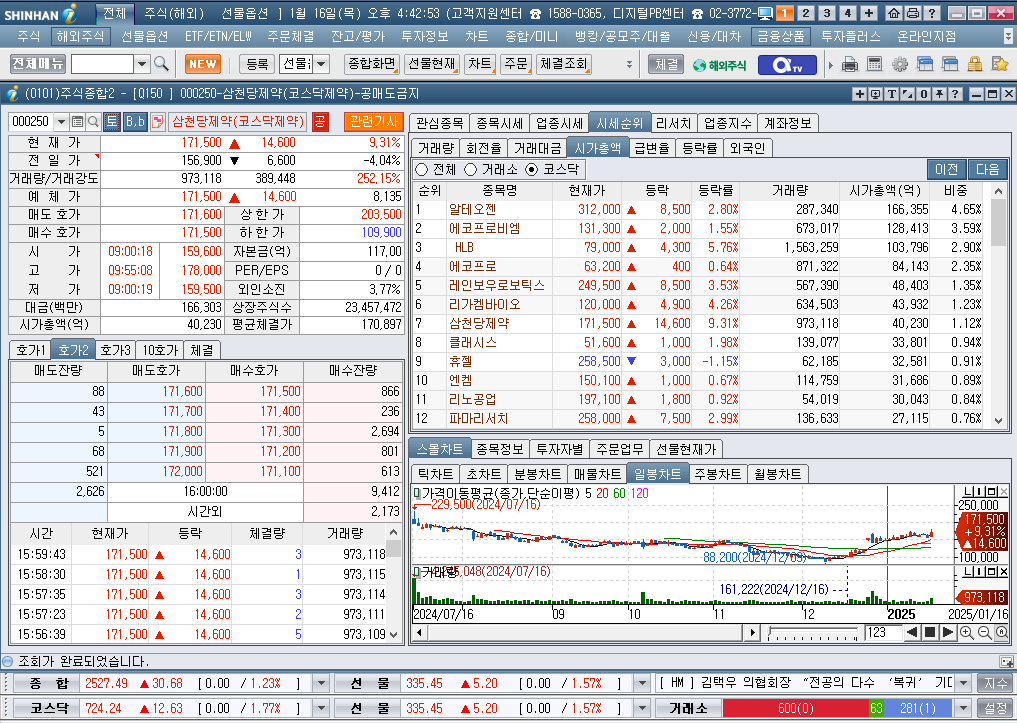Select the '코스닥' radio button
This screenshot has width=1017, height=723.
coord(532,169)
